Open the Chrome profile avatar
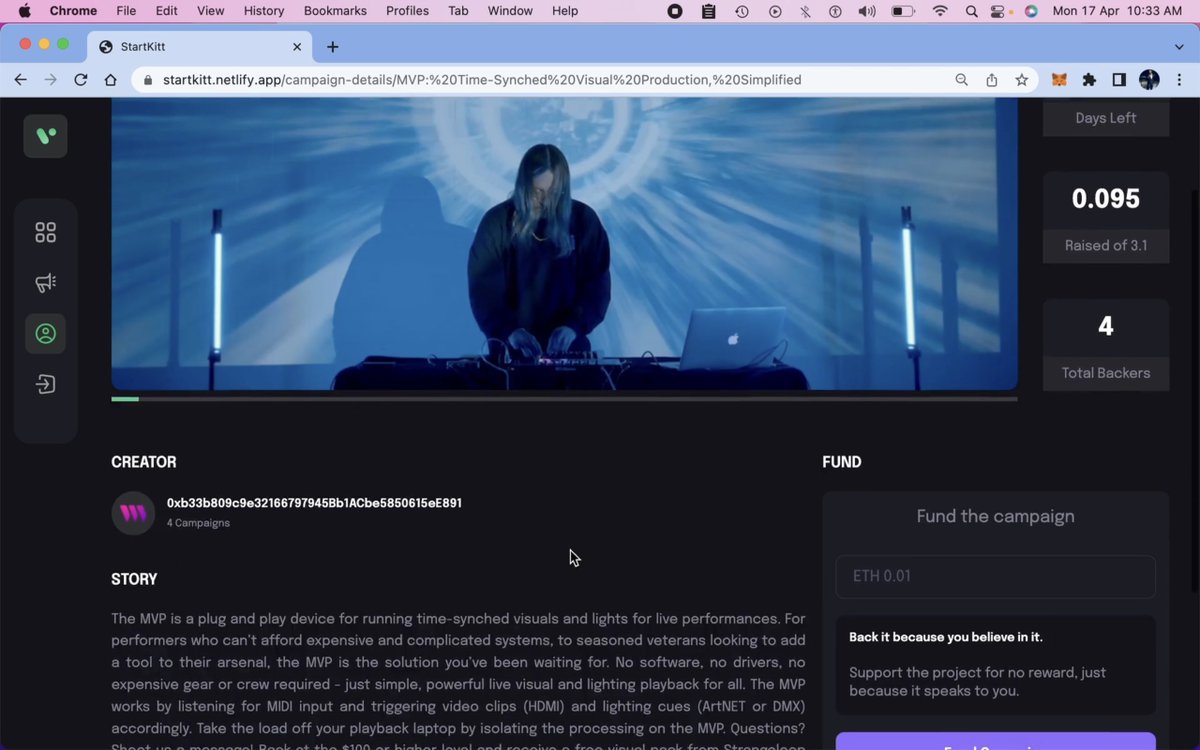 1149,80
